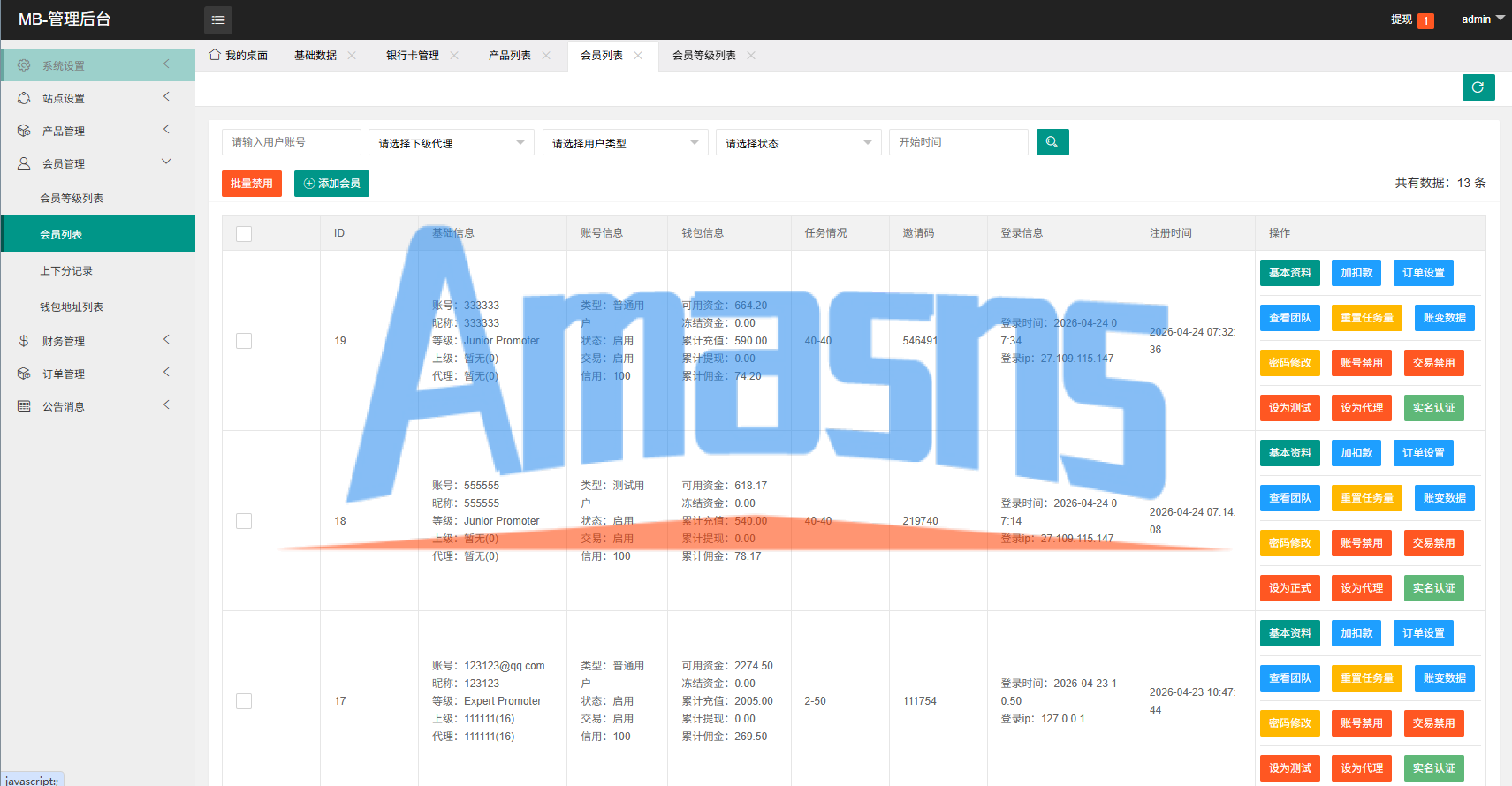Click 账变数据 for member 123123
Screen dimensions: 1512x786
[1445, 678]
